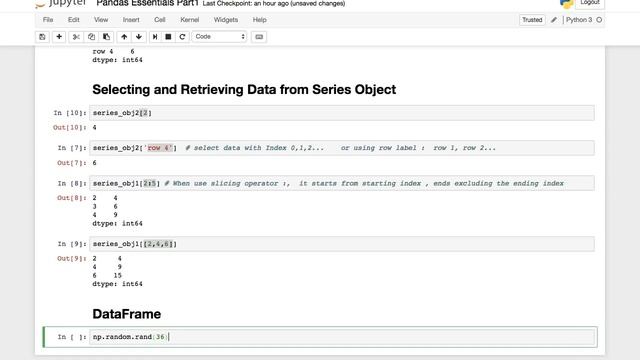Open the command palette keyboard icon

click(x=259, y=37)
